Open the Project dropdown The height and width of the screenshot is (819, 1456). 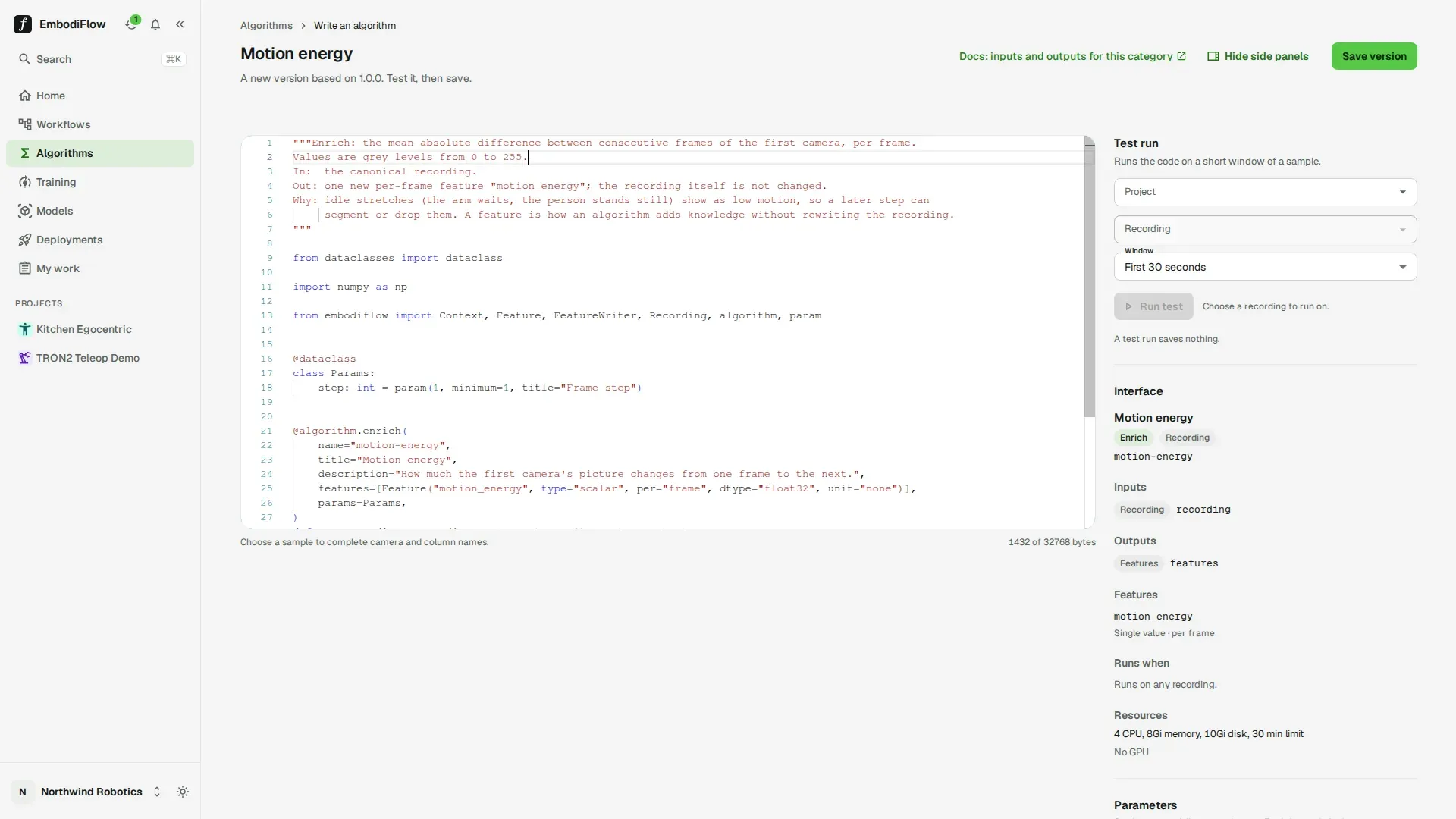point(1265,192)
